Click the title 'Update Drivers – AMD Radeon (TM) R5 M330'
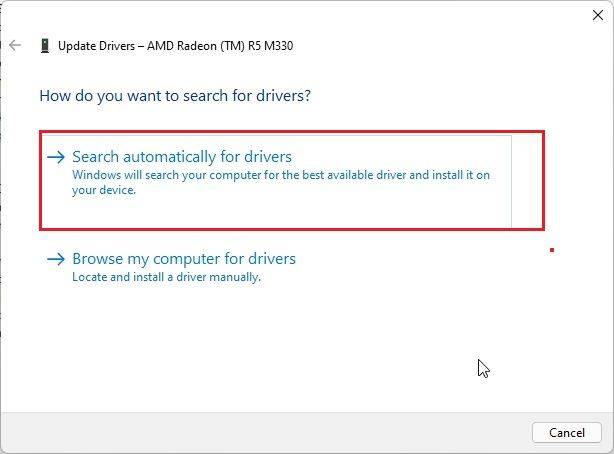The height and width of the screenshot is (454, 614). pos(175,46)
